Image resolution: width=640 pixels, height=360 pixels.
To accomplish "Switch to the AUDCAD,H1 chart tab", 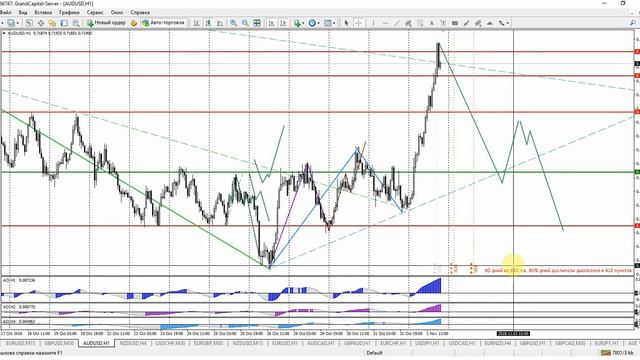I will click(321, 343).
